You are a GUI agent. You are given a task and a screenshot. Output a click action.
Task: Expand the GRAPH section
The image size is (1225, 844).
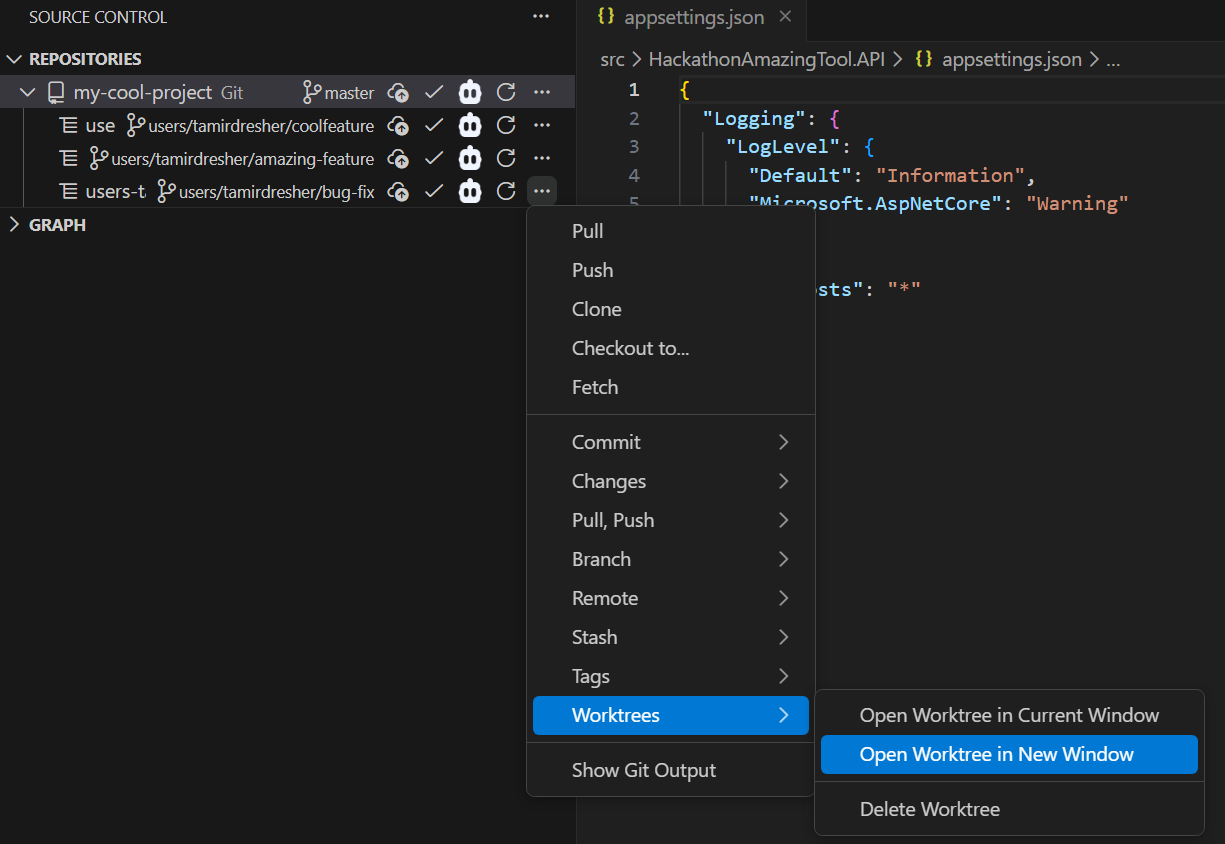(x=15, y=224)
